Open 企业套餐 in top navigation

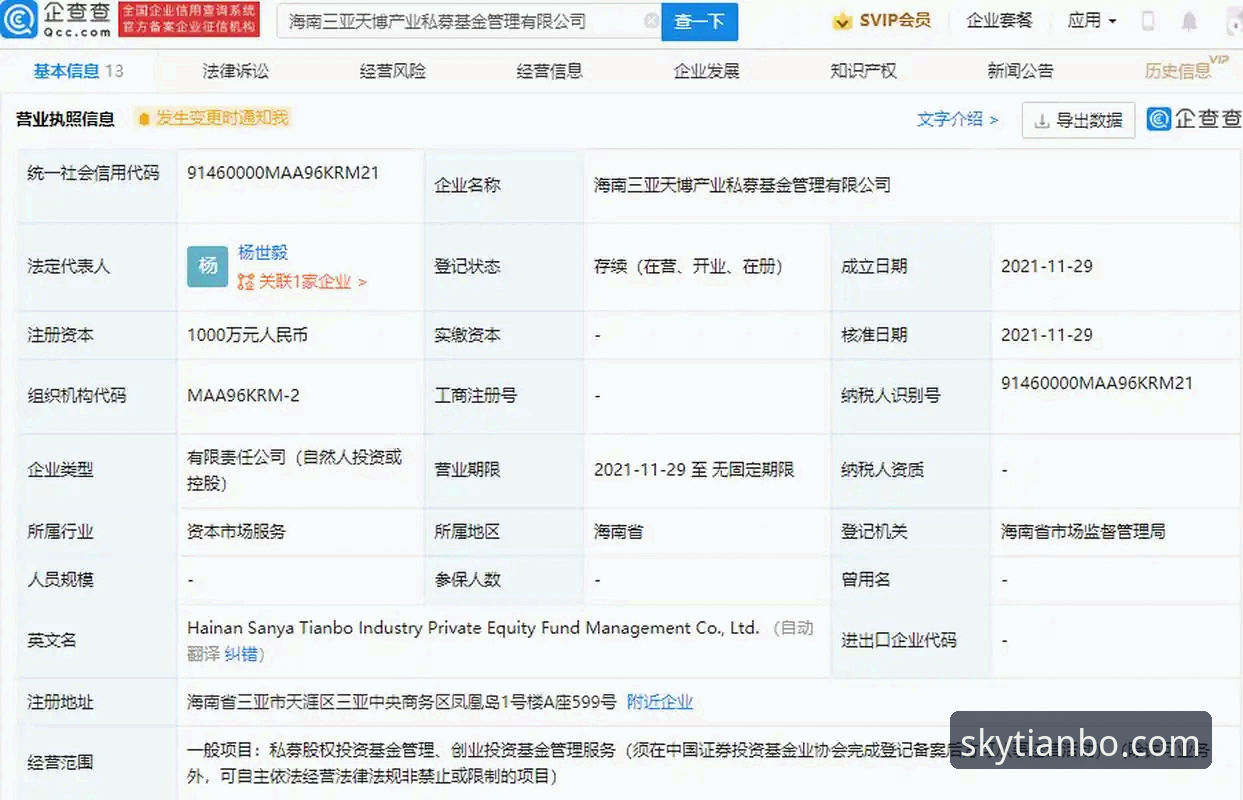(999, 21)
